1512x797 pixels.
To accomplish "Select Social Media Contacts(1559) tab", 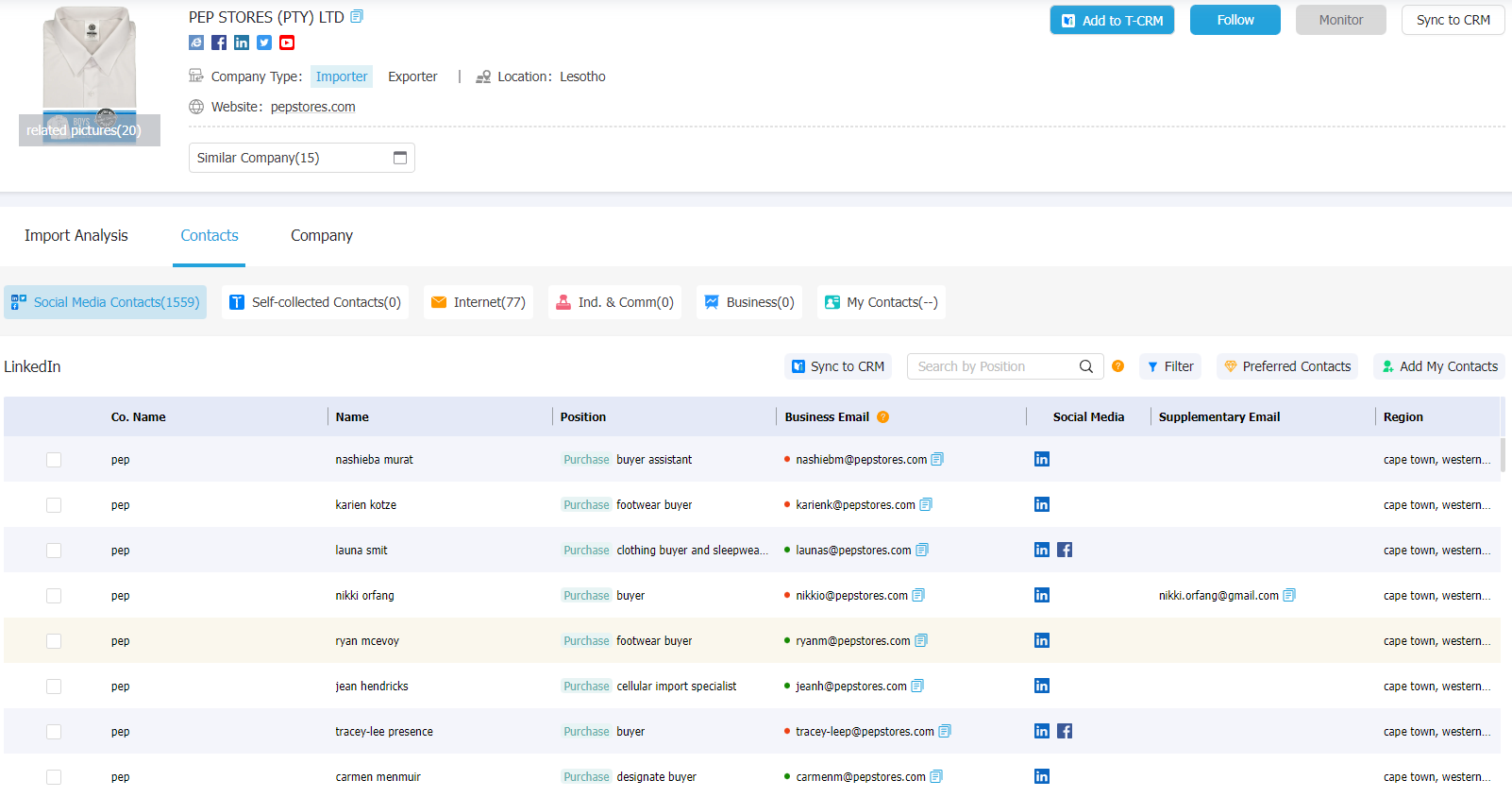I will [x=106, y=302].
